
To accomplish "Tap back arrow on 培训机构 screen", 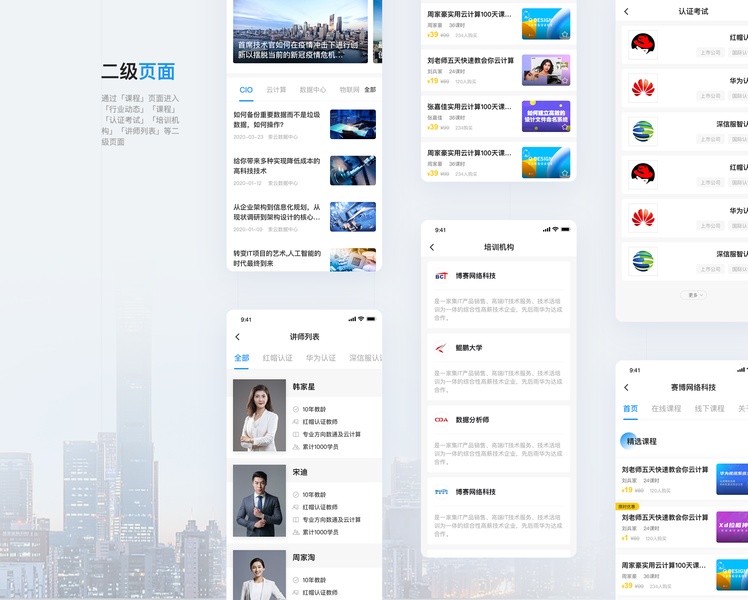I will coord(432,247).
